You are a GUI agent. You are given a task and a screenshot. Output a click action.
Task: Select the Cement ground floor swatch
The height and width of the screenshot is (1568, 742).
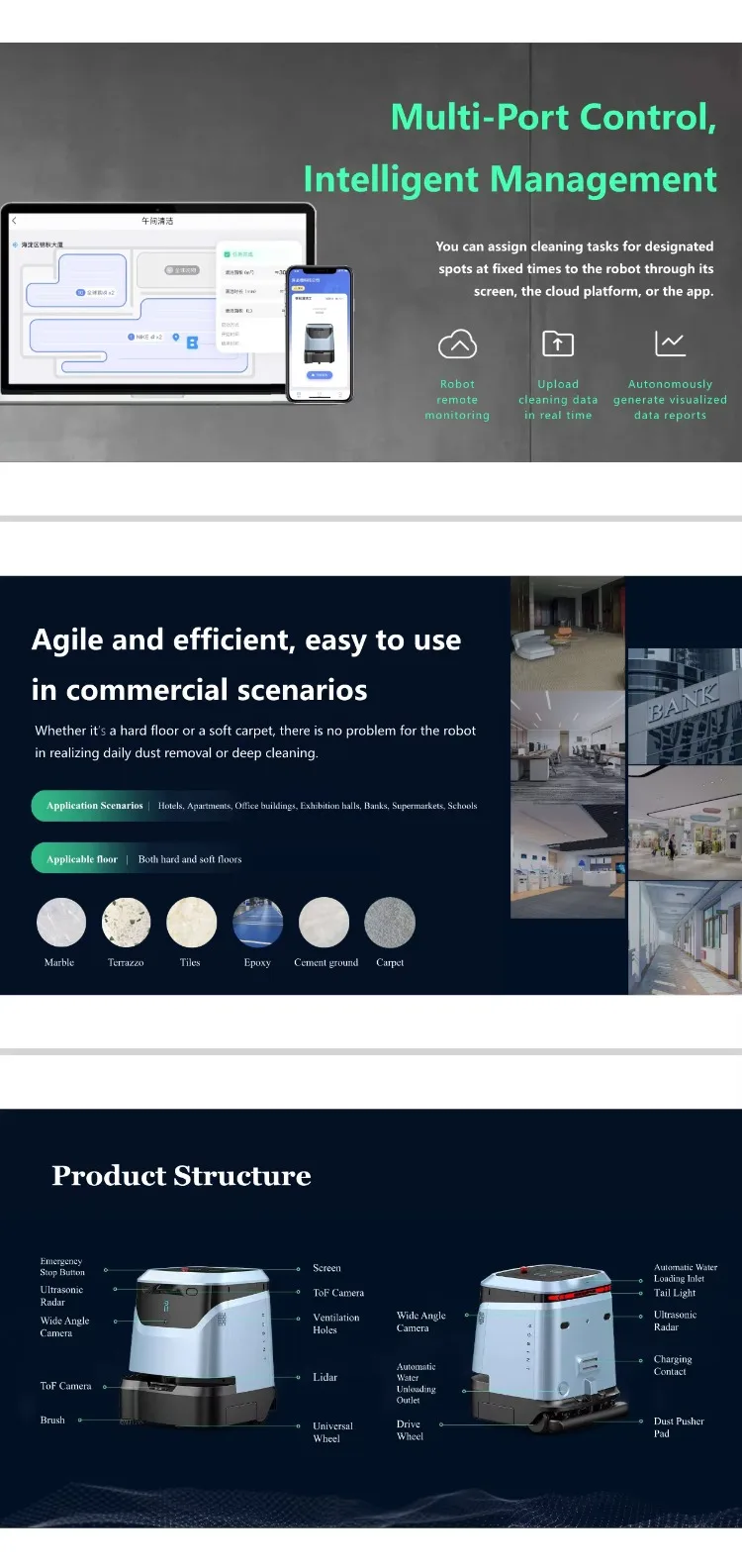[x=324, y=923]
